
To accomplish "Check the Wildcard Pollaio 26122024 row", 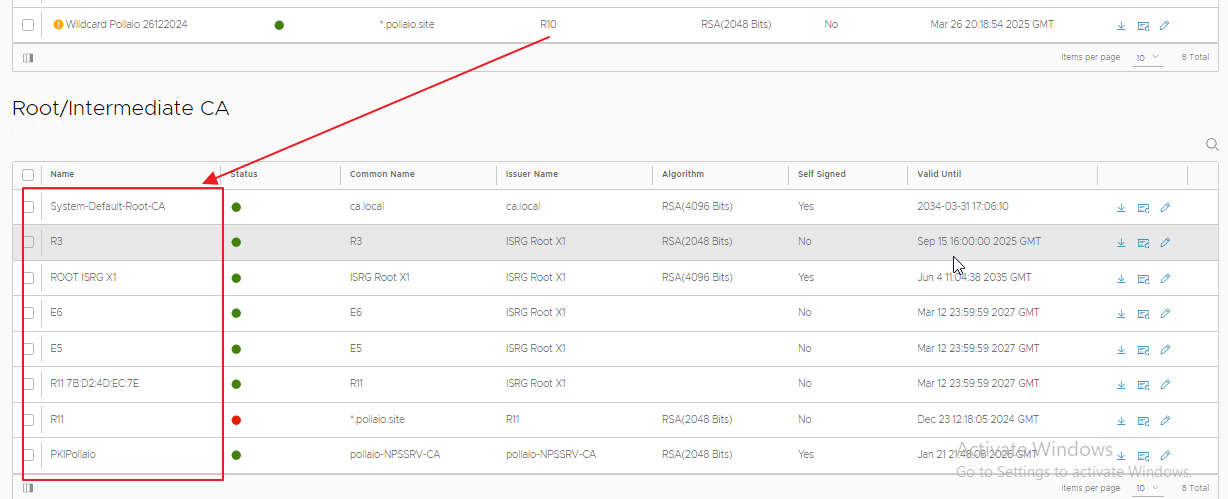I will [x=28, y=25].
